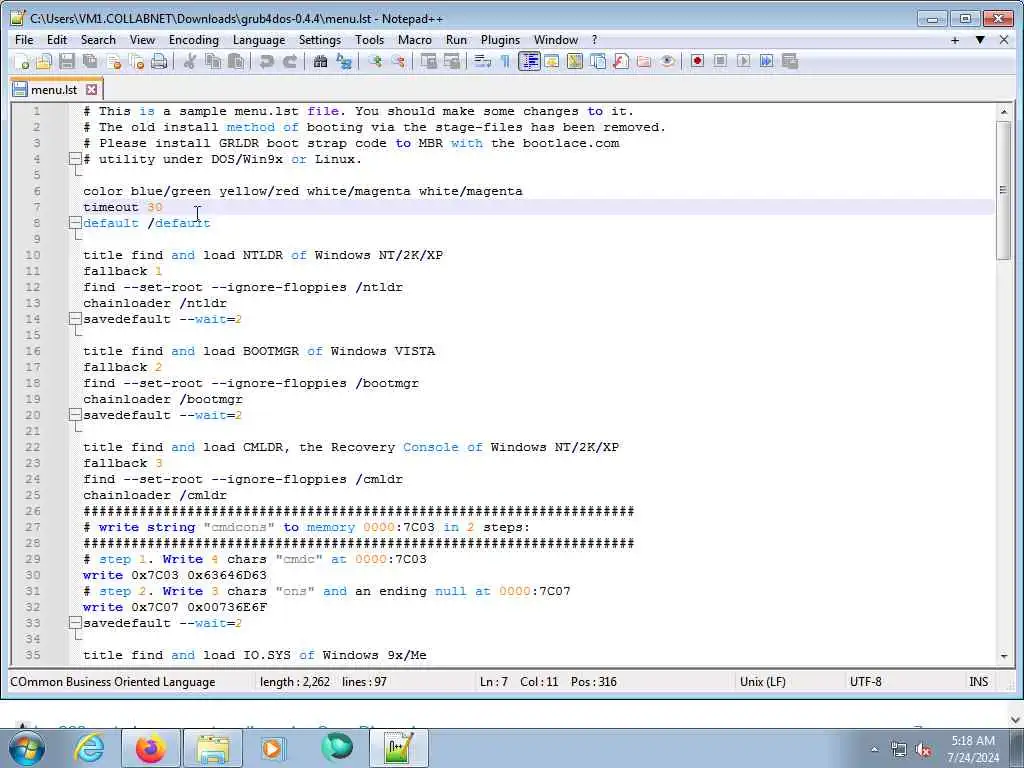Launch Firefox from the taskbar
Screen dimensions: 1024x768
point(150,748)
